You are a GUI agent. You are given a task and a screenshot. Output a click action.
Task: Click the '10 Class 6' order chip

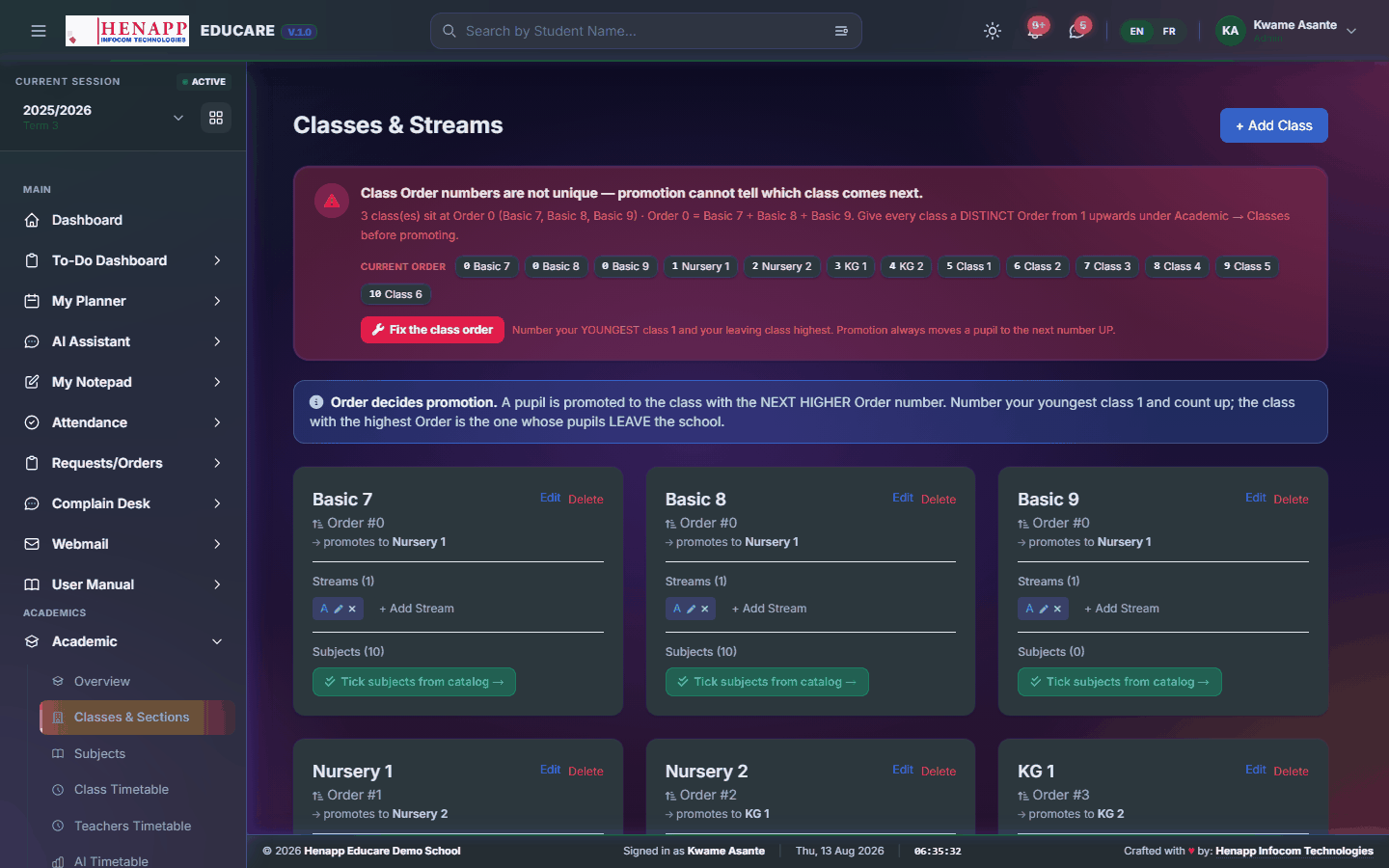tap(395, 294)
